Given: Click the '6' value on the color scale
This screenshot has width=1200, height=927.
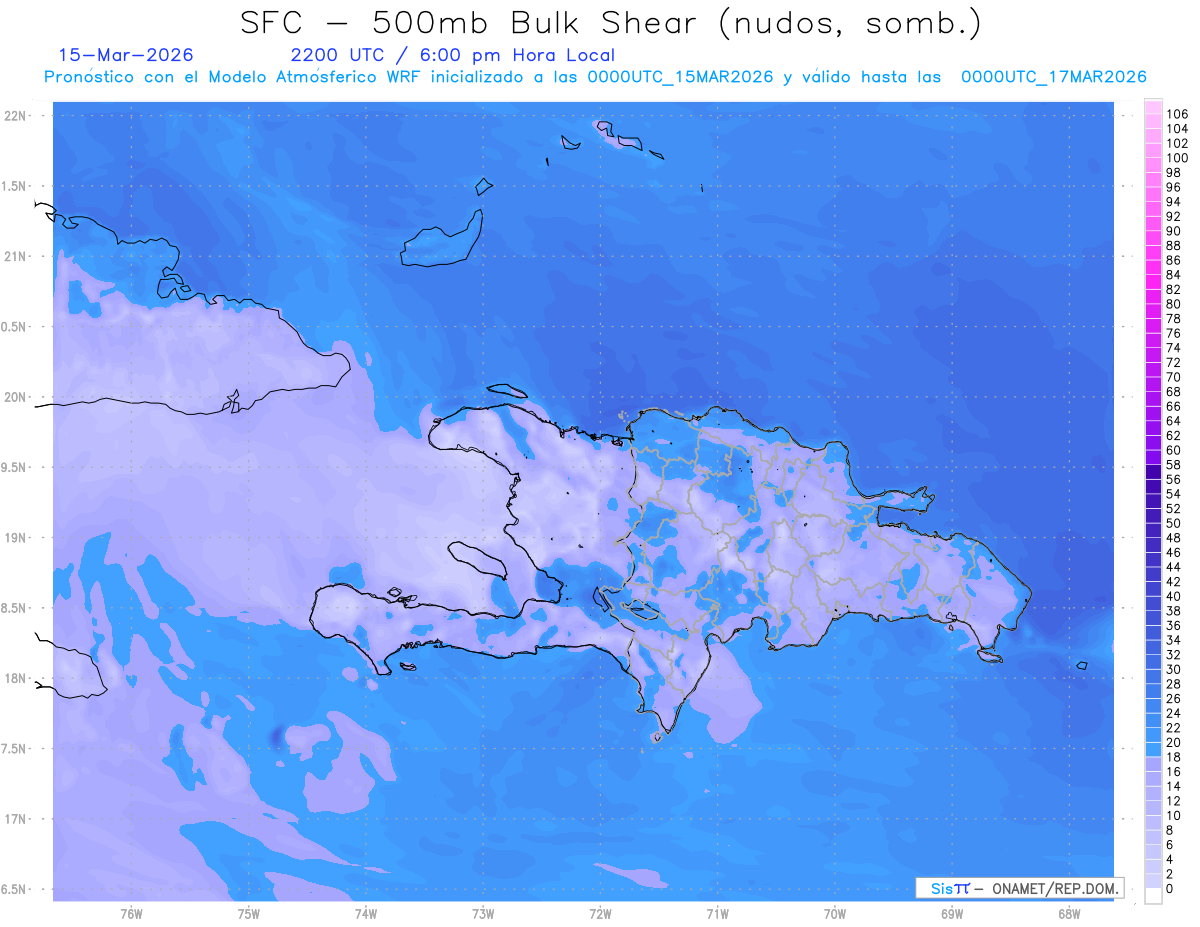Looking at the screenshot, I should pos(1170,844).
